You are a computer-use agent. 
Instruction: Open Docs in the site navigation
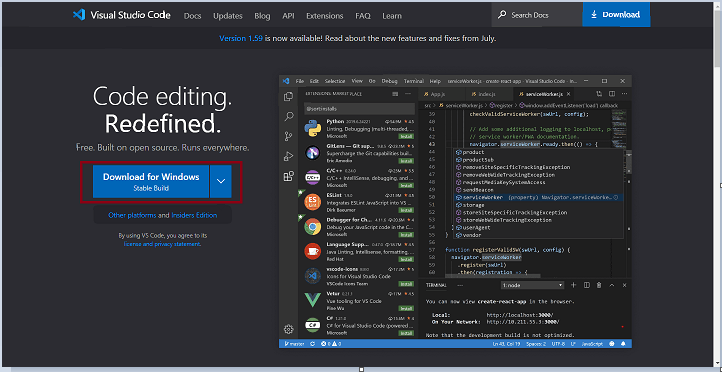click(x=192, y=16)
